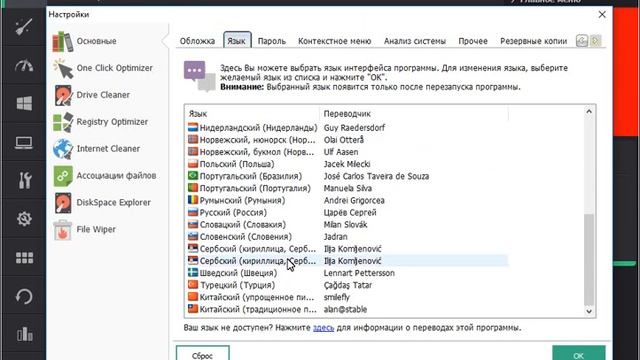
Task: Select Норвежский, букмол language row
Action: point(347,152)
